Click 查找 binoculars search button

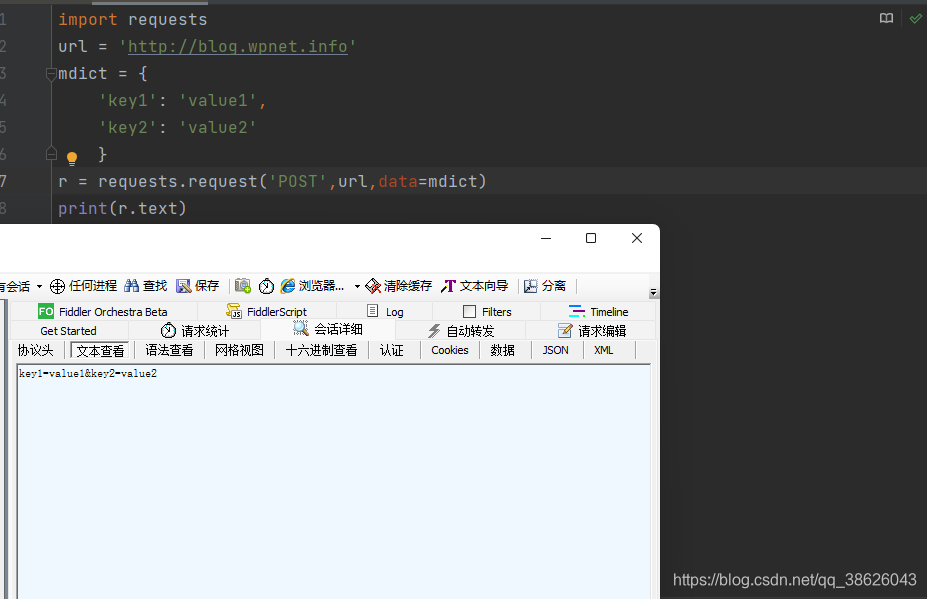tap(146, 286)
